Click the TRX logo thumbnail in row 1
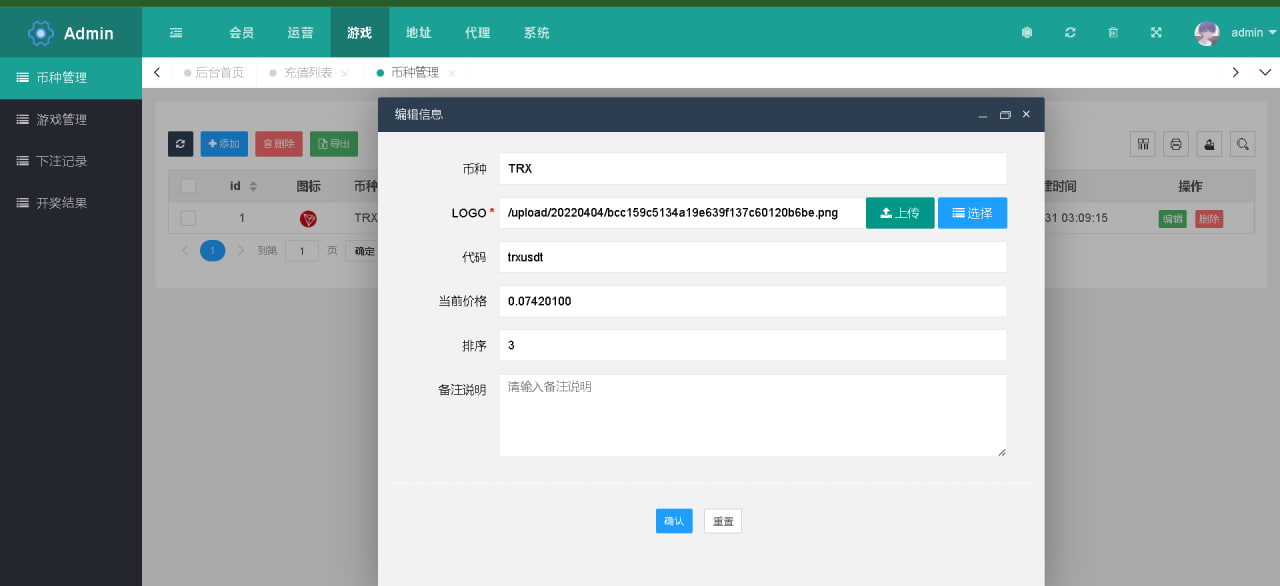Viewport: 1280px width, 586px height. pyautogui.click(x=308, y=218)
